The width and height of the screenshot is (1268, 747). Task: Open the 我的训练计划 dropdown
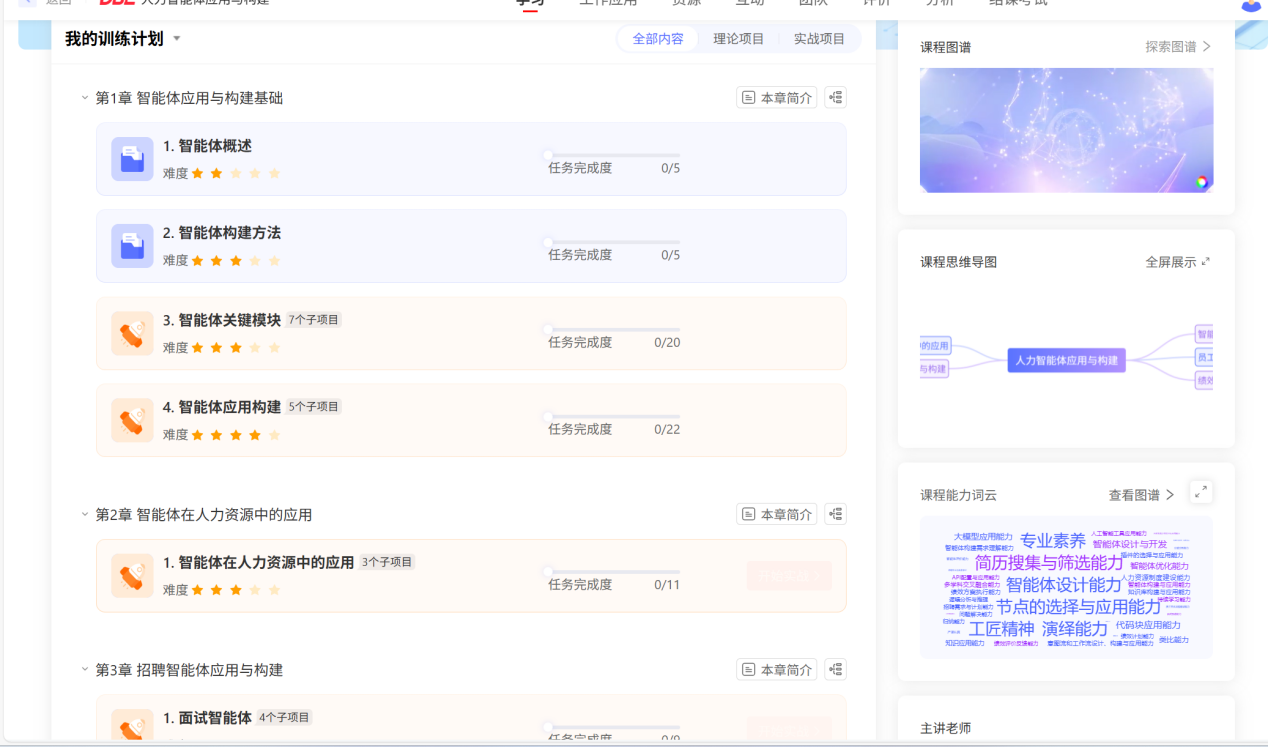pyautogui.click(x=177, y=39)
